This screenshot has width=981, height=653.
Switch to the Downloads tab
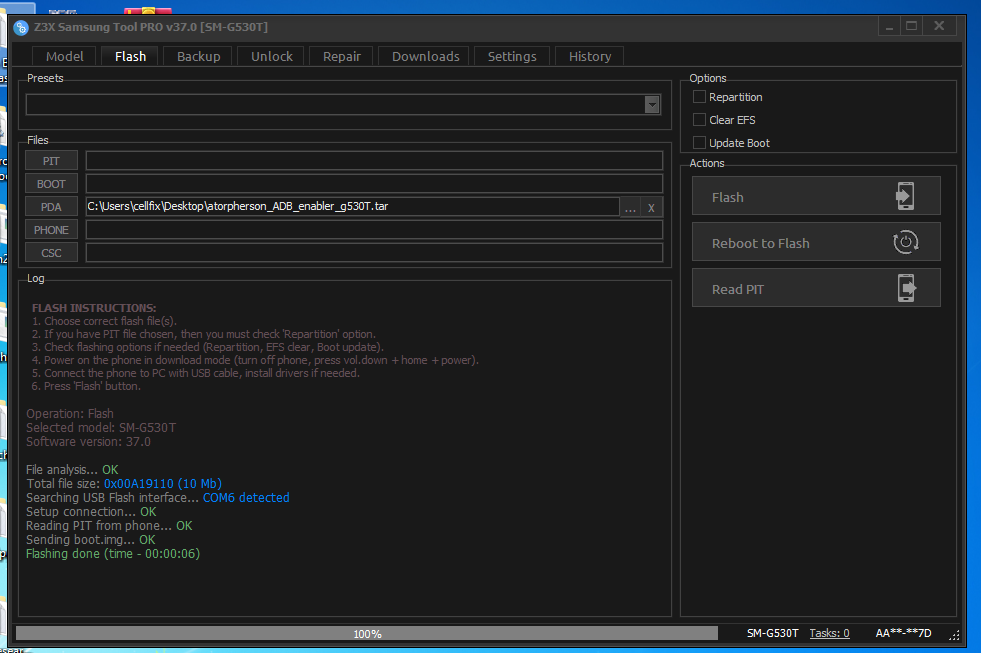425,56
